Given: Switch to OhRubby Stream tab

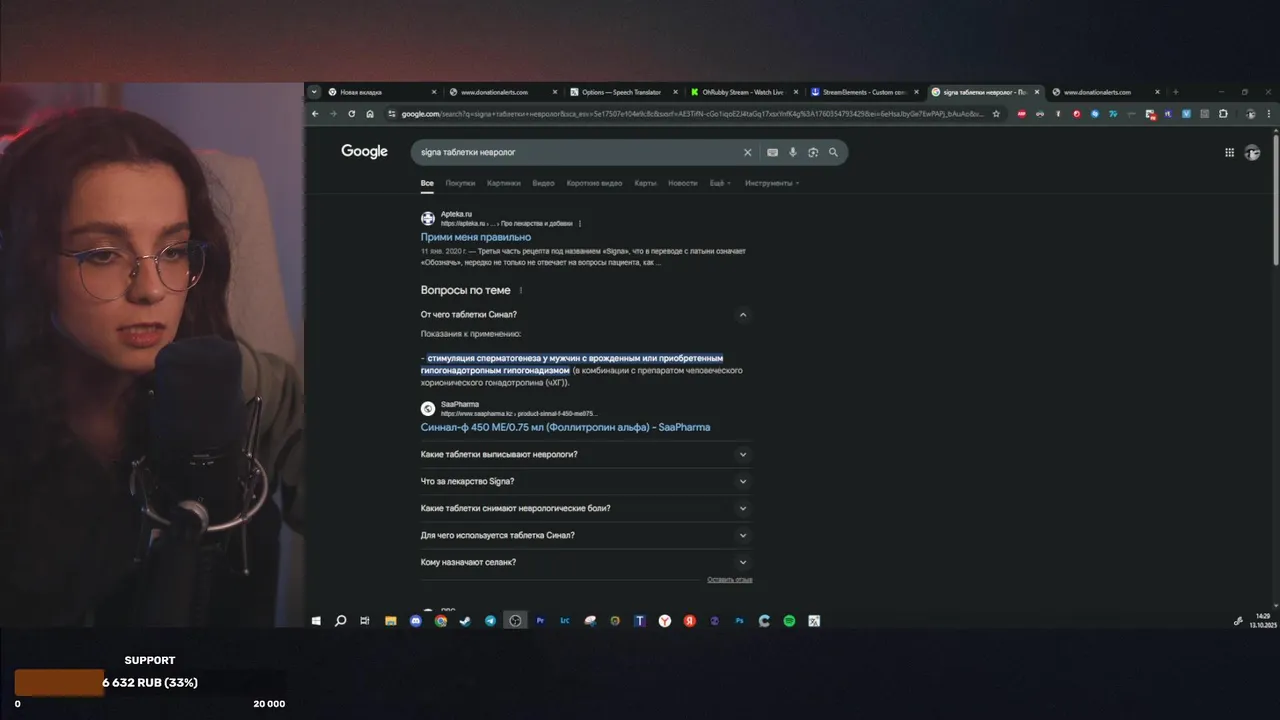Looking at the screenshot, I should (x=743, y=92).
